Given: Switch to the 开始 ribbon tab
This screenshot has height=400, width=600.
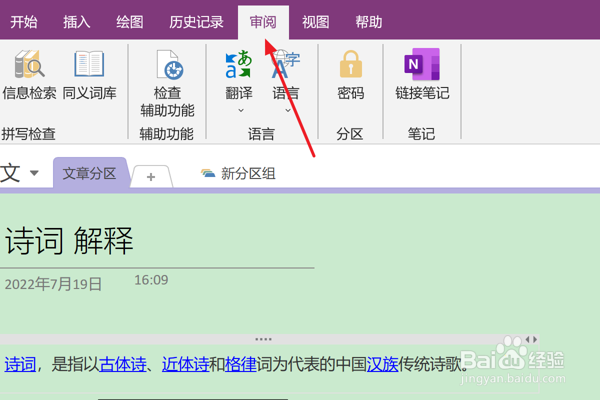Looking at the screenshot, I should [24, 22].
